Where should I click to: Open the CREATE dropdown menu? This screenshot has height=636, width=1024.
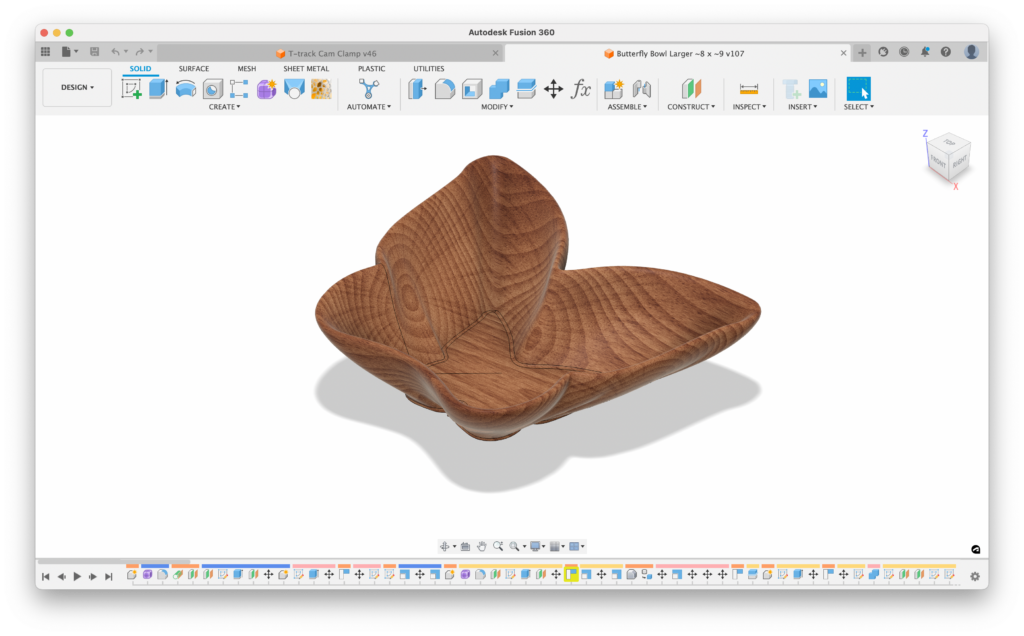(225, 106)
